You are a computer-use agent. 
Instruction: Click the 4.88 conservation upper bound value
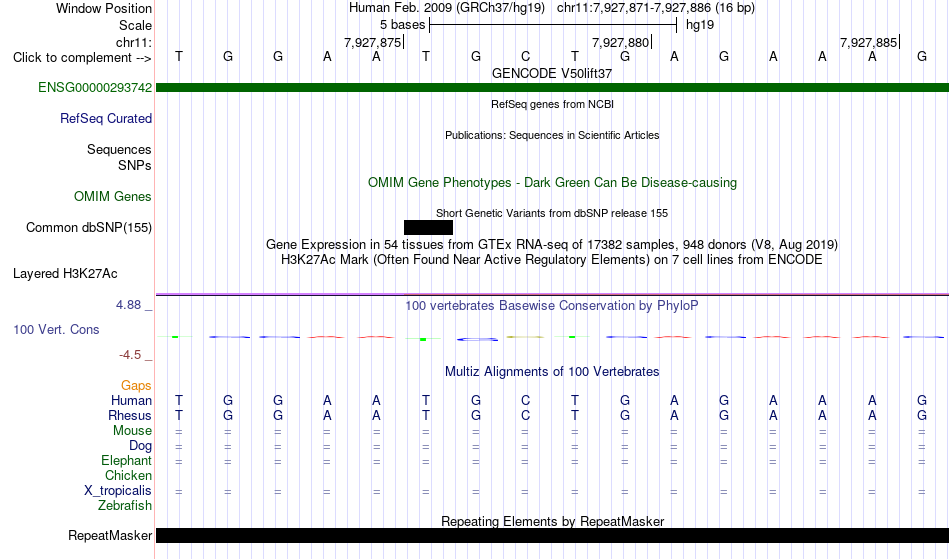point(128,305)
